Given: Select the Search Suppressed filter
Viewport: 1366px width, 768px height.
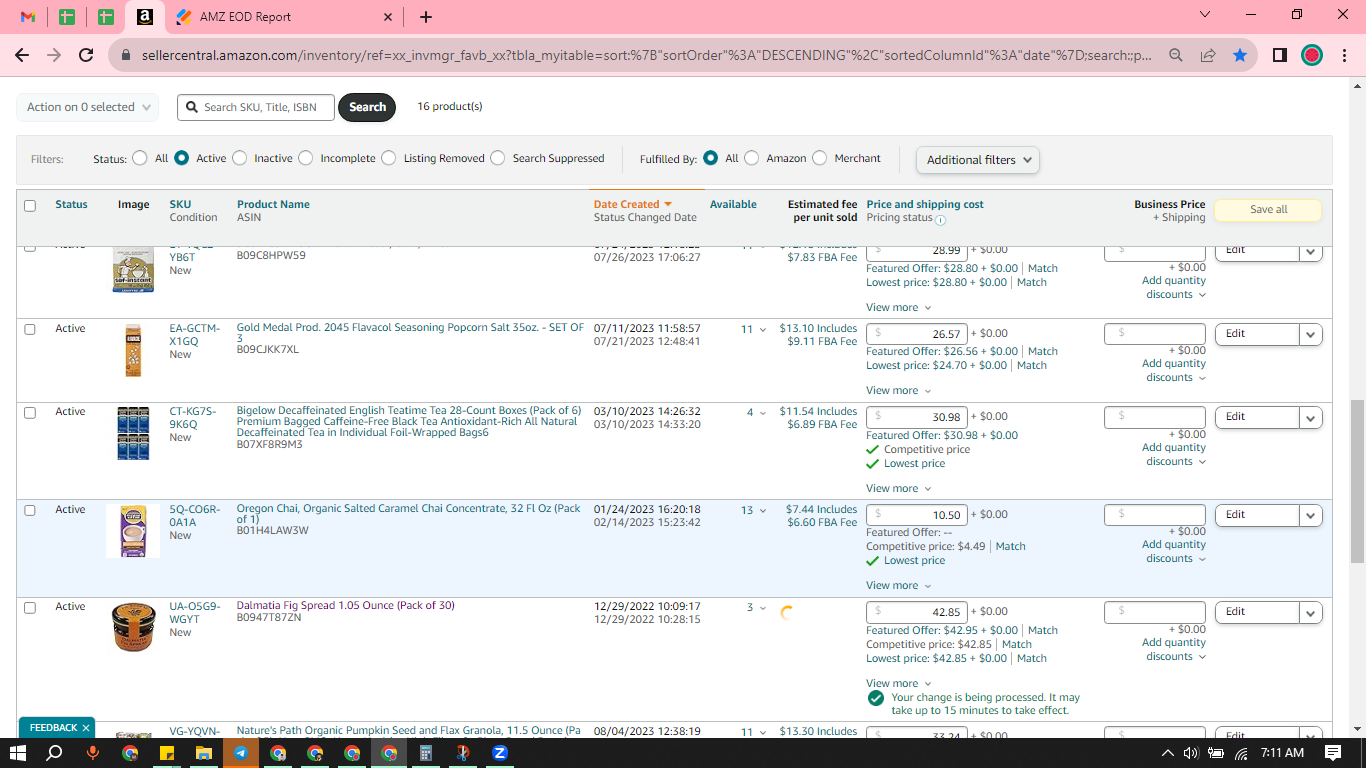Looking at the screenshot, I should (497, 158).
